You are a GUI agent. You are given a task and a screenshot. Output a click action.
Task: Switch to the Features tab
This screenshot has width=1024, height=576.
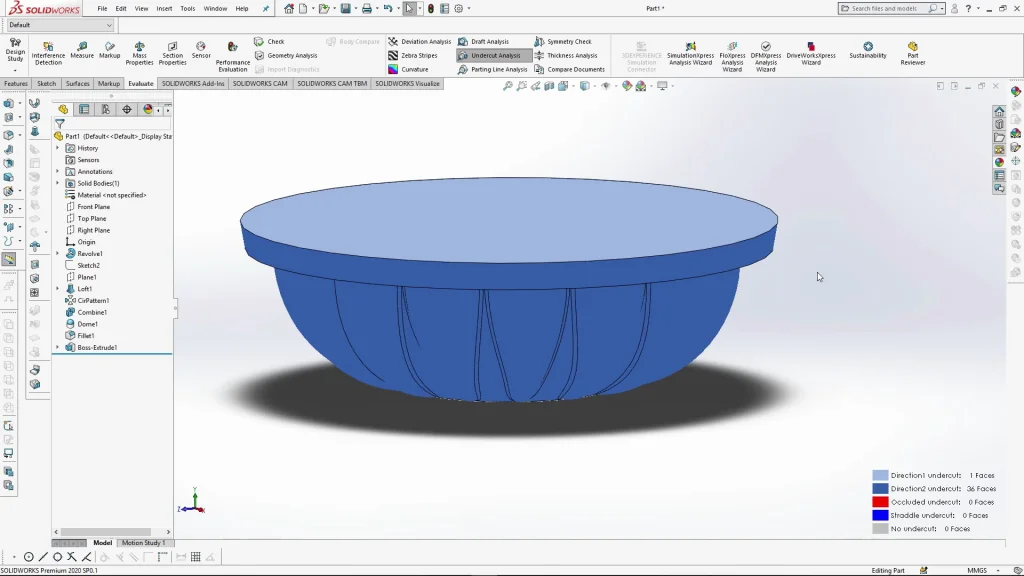tap(16, 84)
